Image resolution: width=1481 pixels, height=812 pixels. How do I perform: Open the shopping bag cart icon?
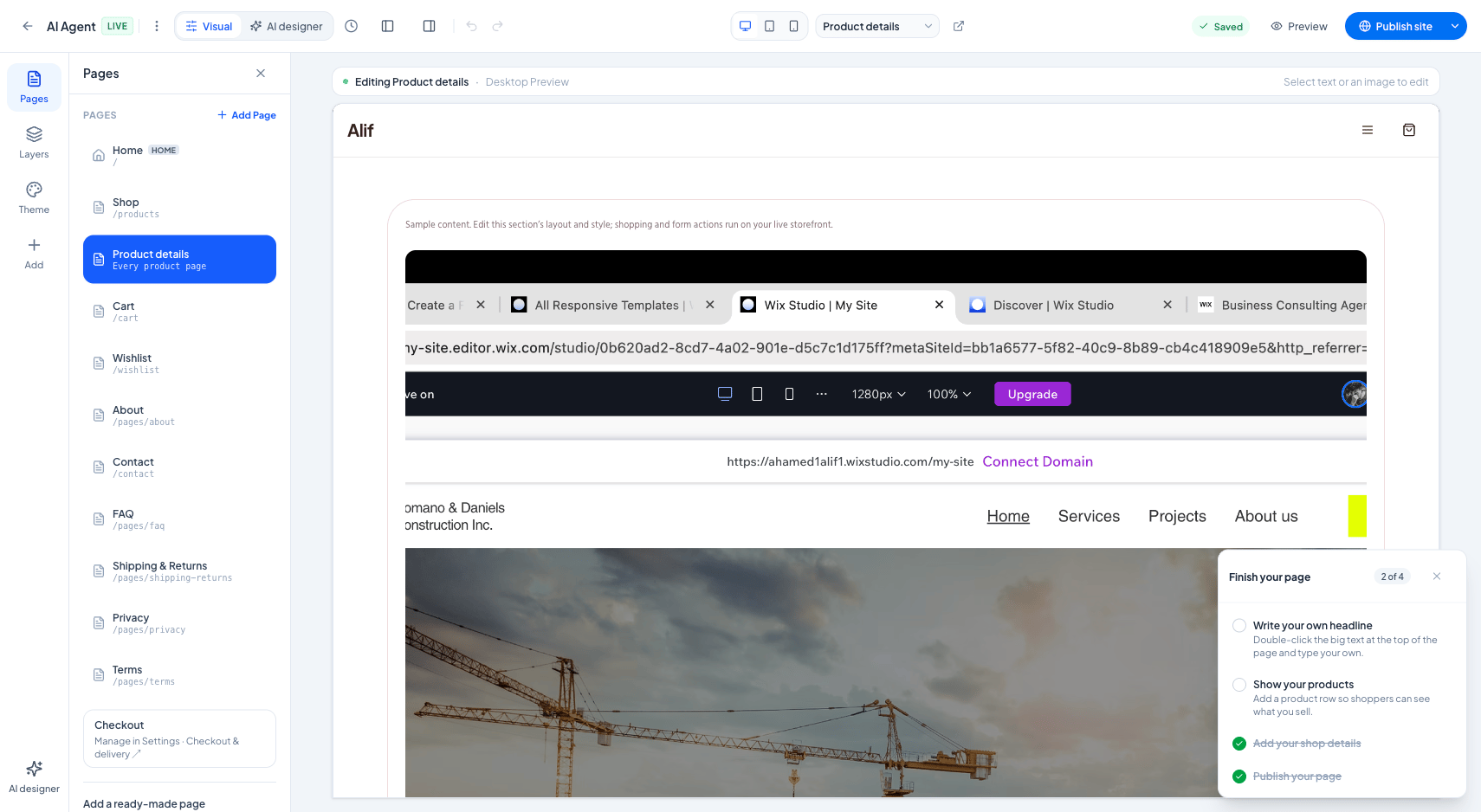[1409, 130]
